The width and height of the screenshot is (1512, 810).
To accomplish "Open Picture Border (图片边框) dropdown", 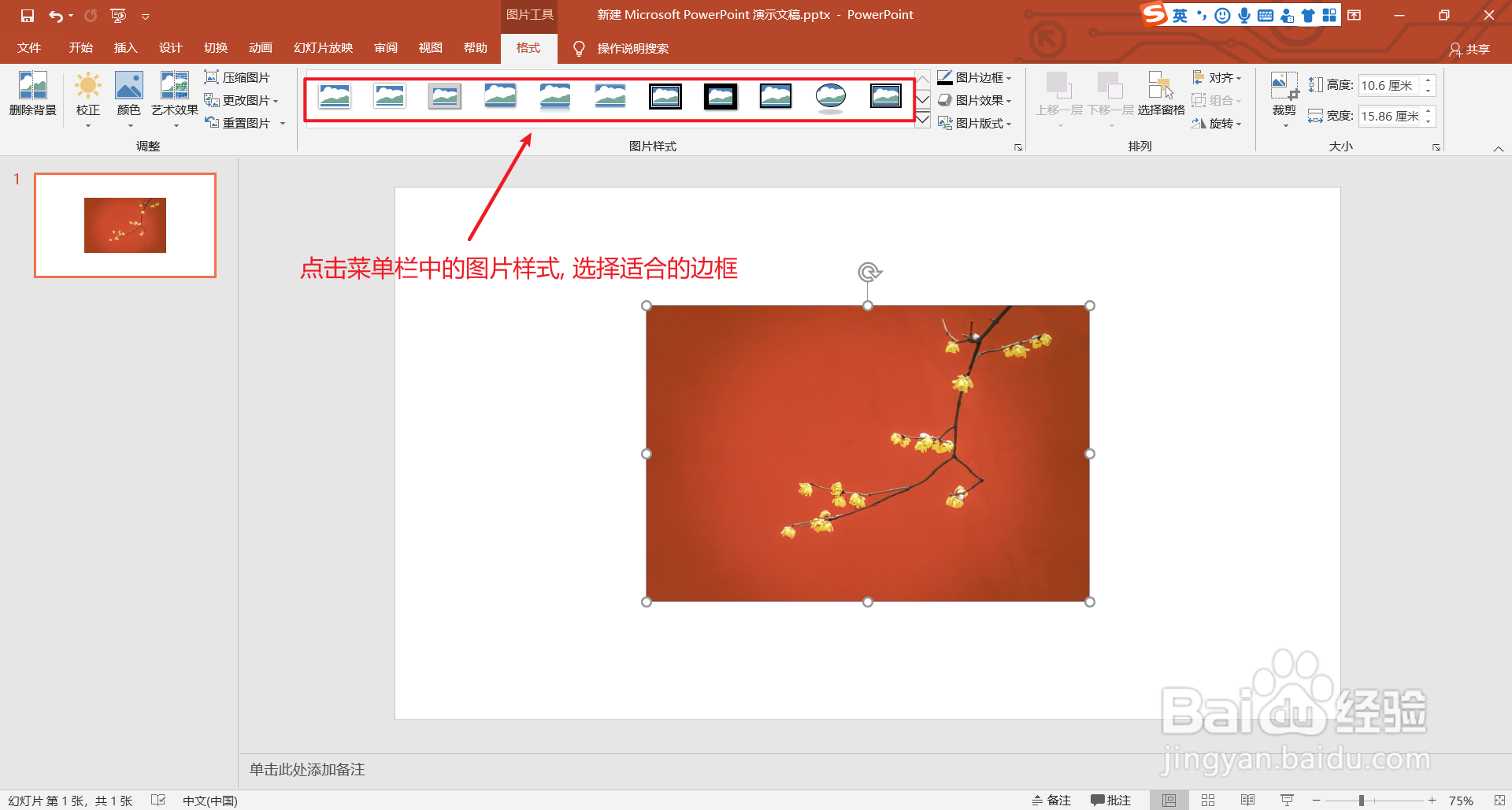I will (974, 77).
